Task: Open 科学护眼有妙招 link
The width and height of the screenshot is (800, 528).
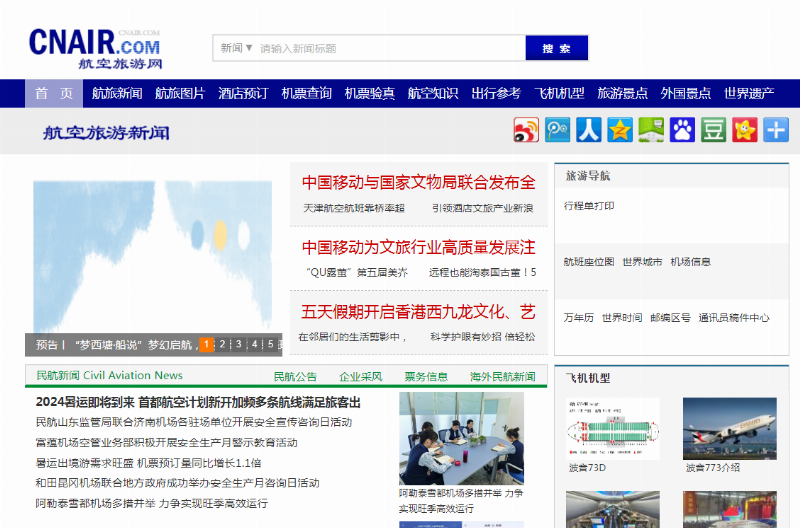Action: [x=483, y=337]
